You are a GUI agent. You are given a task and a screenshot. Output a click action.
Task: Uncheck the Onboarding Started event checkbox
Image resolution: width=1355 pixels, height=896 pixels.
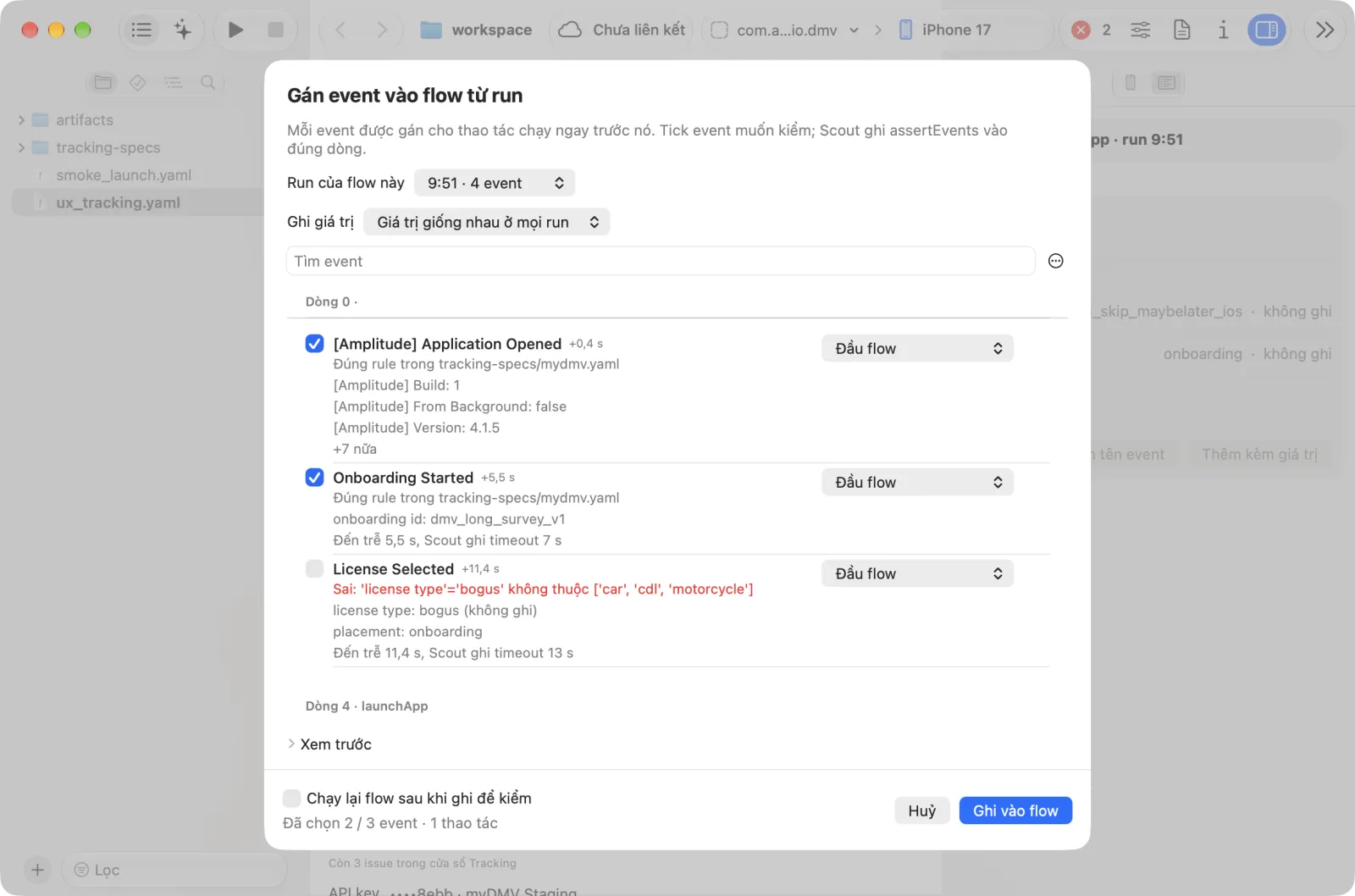pos(314,477)
